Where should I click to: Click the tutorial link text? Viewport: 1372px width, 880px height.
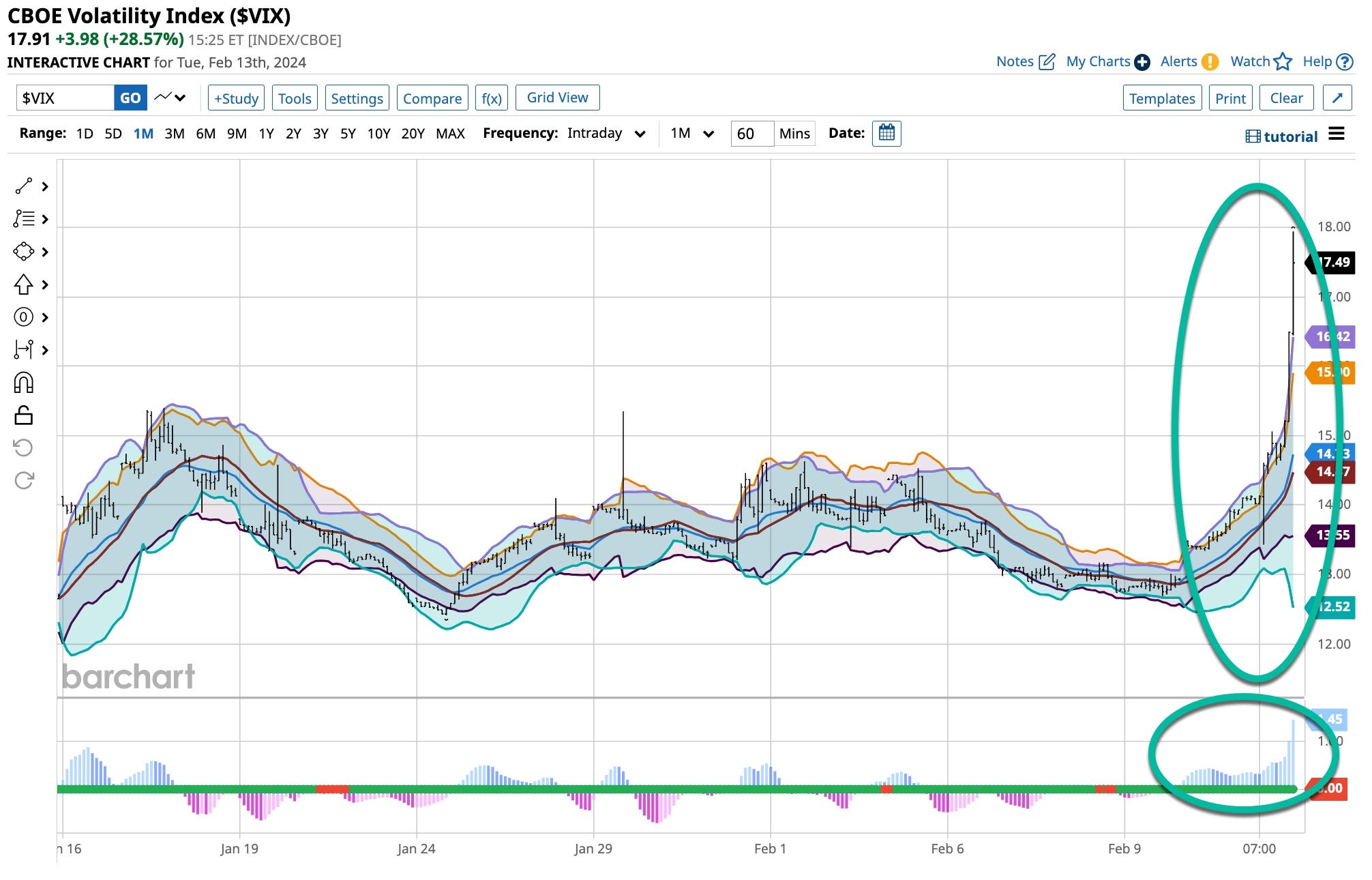point(1291,136)
